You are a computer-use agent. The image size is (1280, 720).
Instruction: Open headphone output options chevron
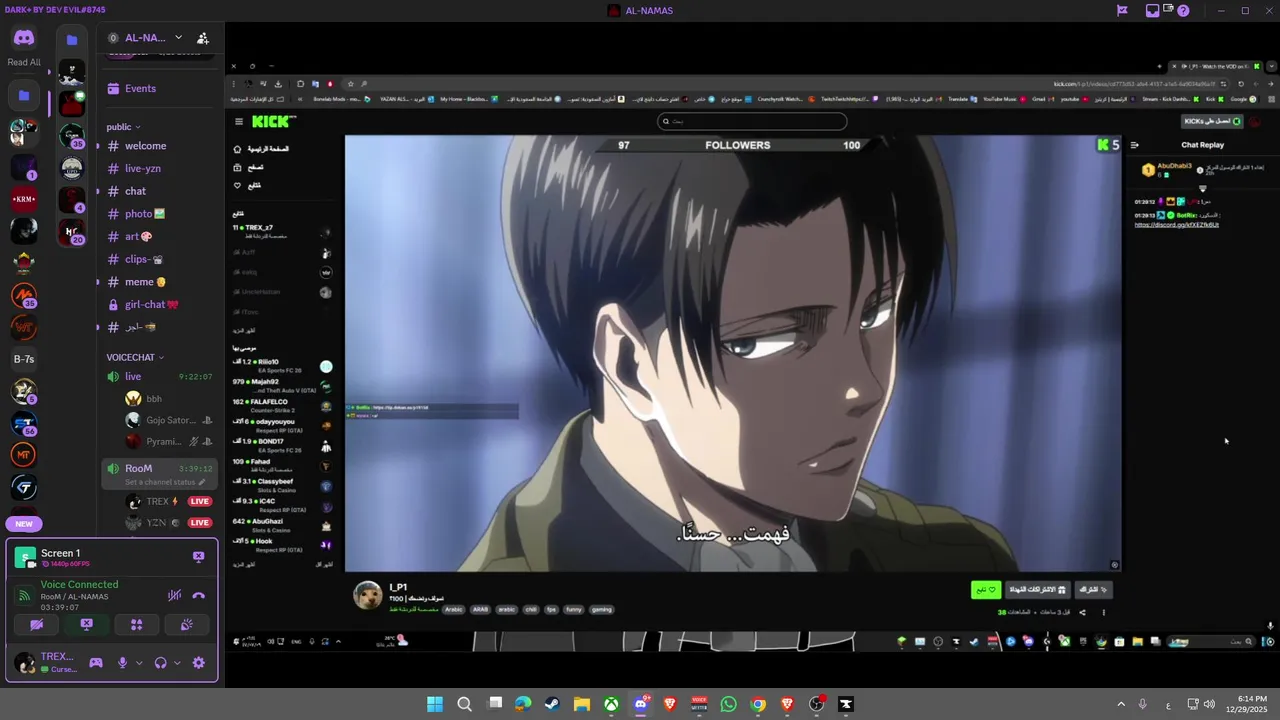(177, 662)
